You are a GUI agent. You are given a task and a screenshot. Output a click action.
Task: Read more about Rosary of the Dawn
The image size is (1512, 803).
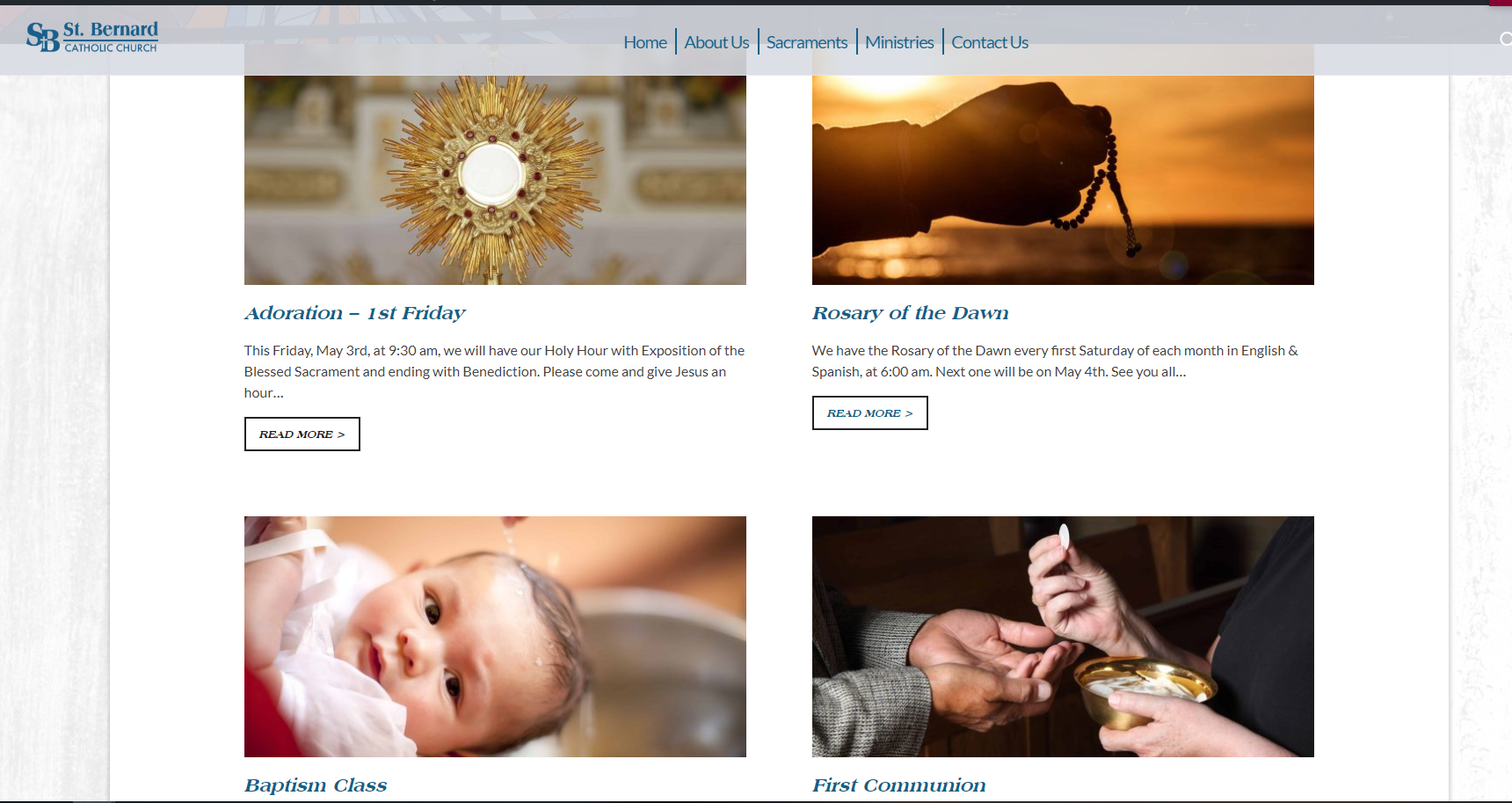click(870, 413)
